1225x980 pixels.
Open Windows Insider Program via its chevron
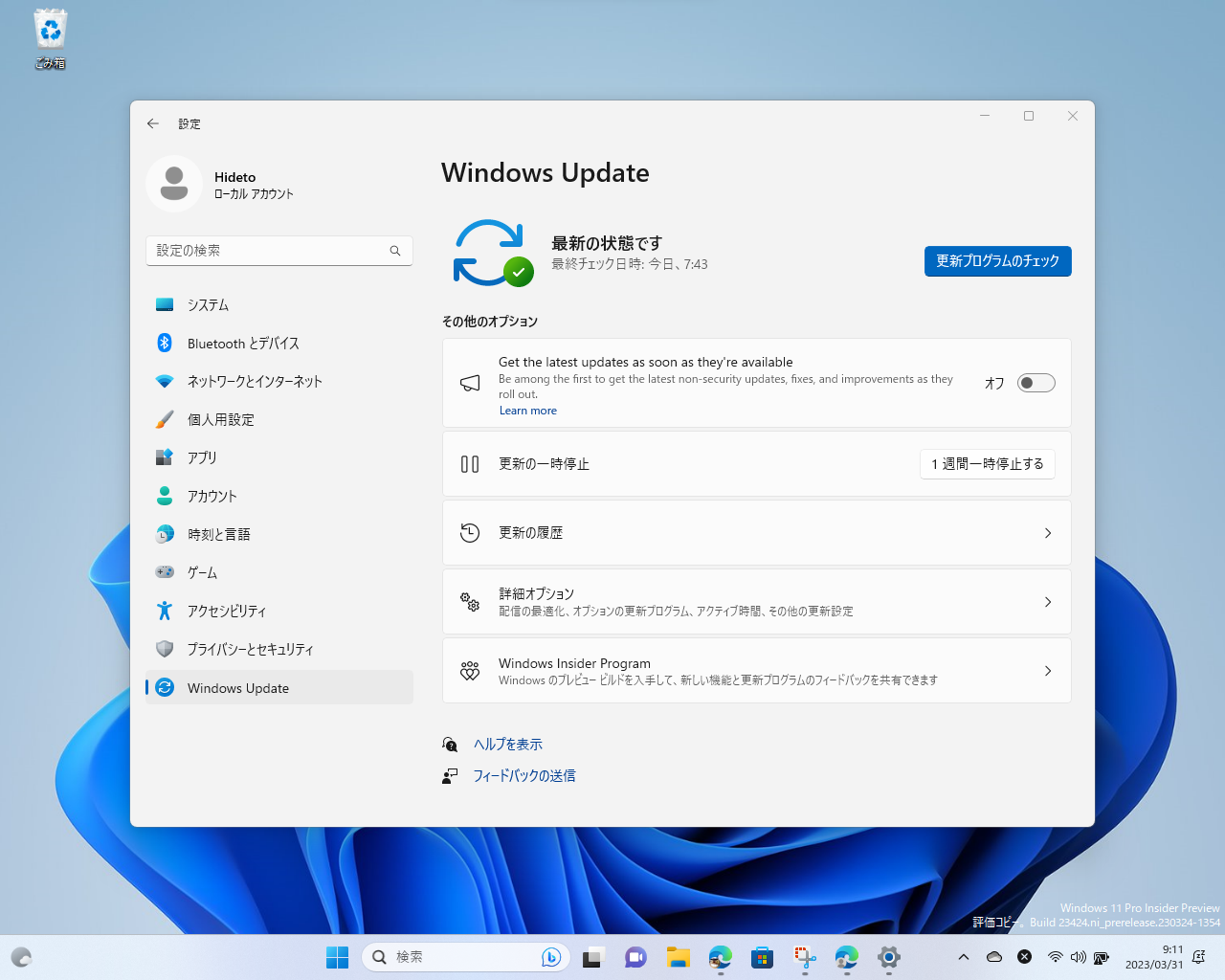(x=1047, y=671)
